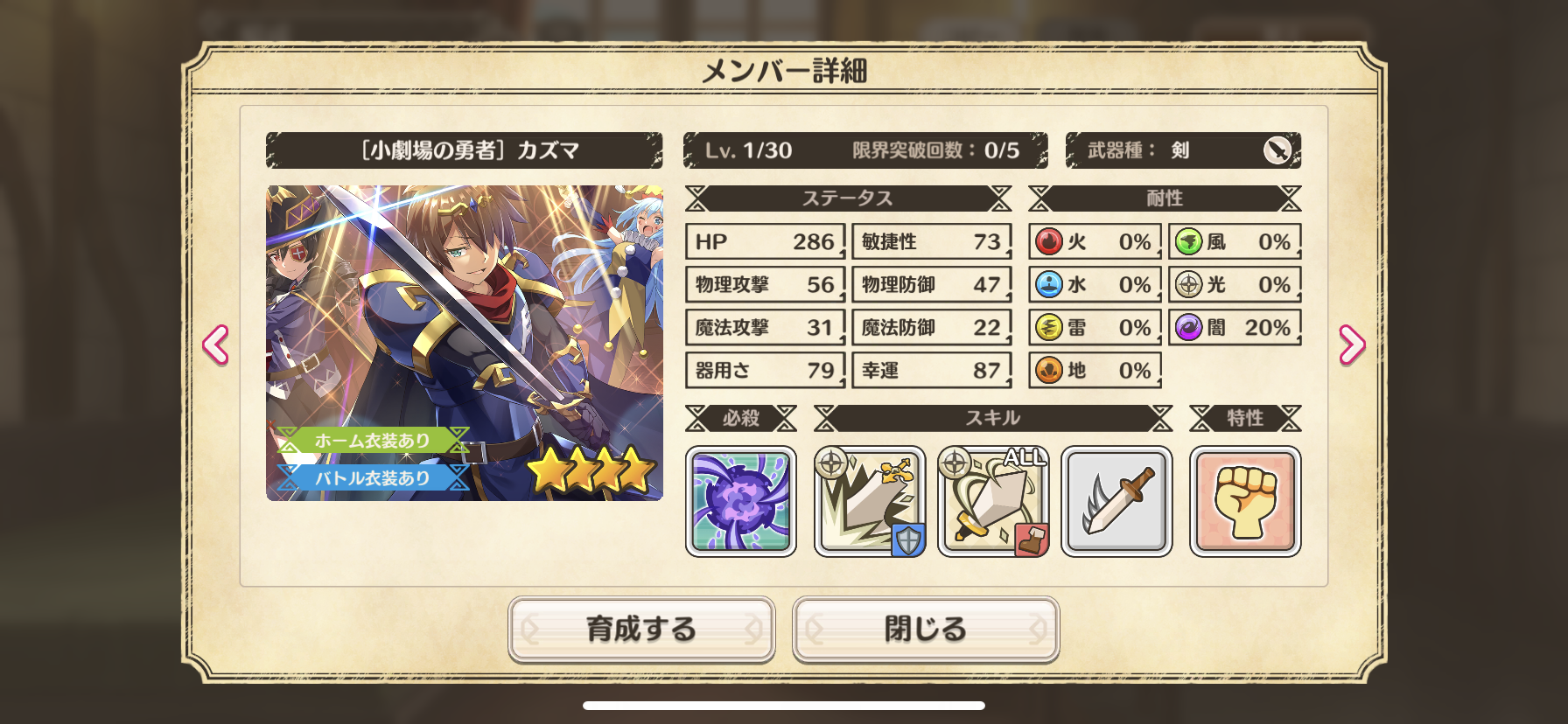Tap the ホーム衣装あり green label
1568x724 pixels.
[373, 441]
